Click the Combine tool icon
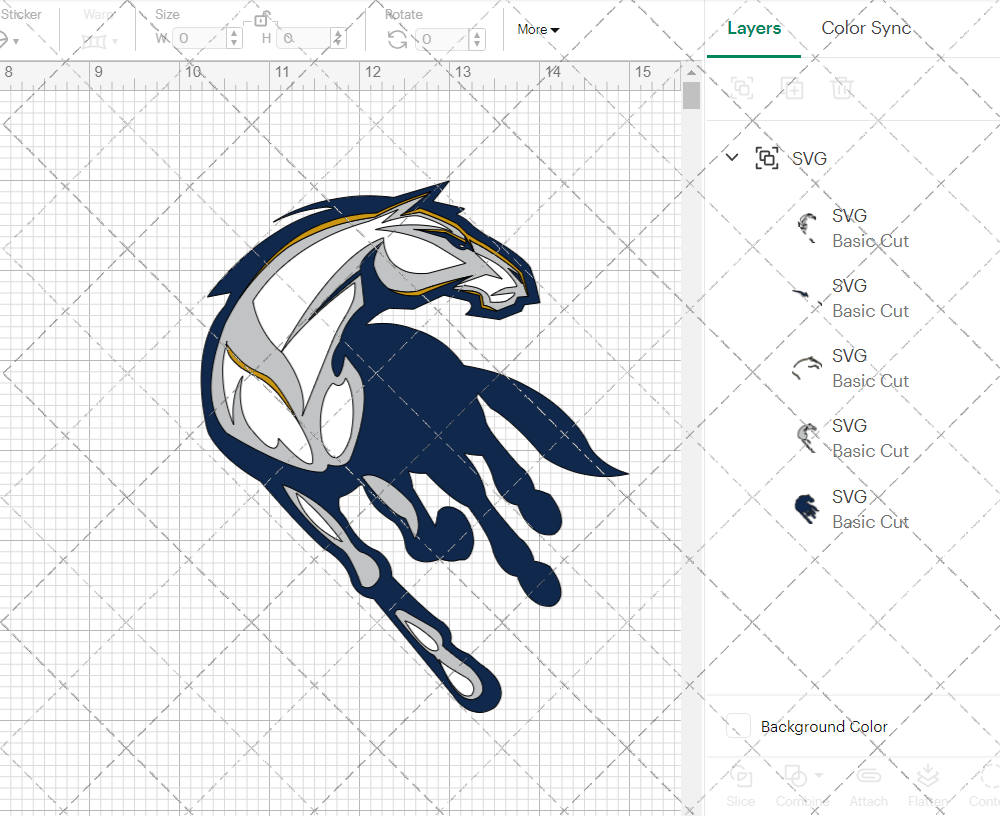This screenshot has width=1000, height=816. (795, 775)
